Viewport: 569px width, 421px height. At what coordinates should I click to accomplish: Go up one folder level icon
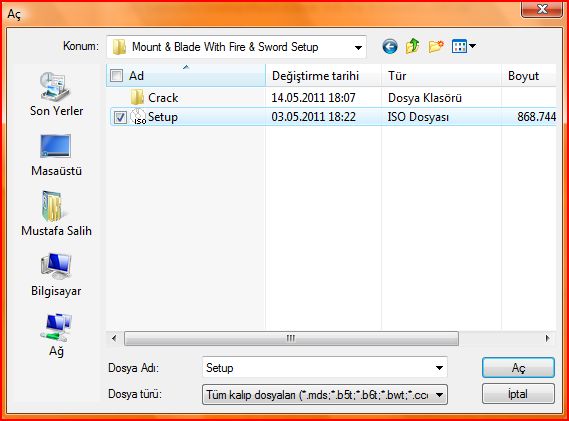[x=413, y=46]
